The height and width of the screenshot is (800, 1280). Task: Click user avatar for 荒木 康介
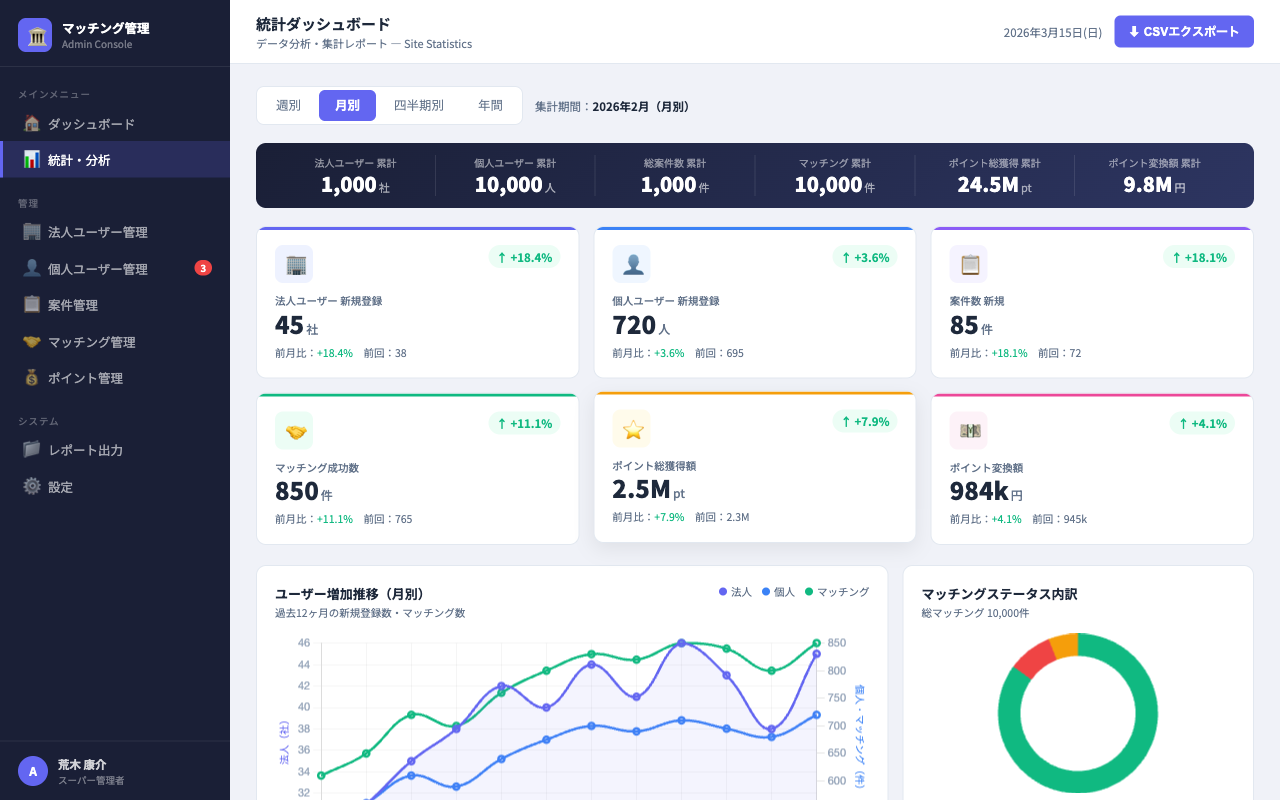point(33,771)
